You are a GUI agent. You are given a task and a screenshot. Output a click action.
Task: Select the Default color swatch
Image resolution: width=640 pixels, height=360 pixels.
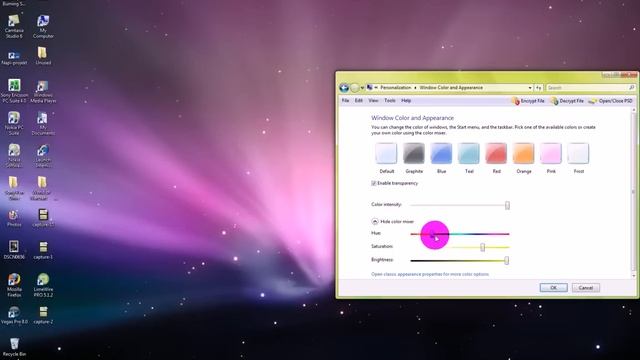[x=386, y=153]
